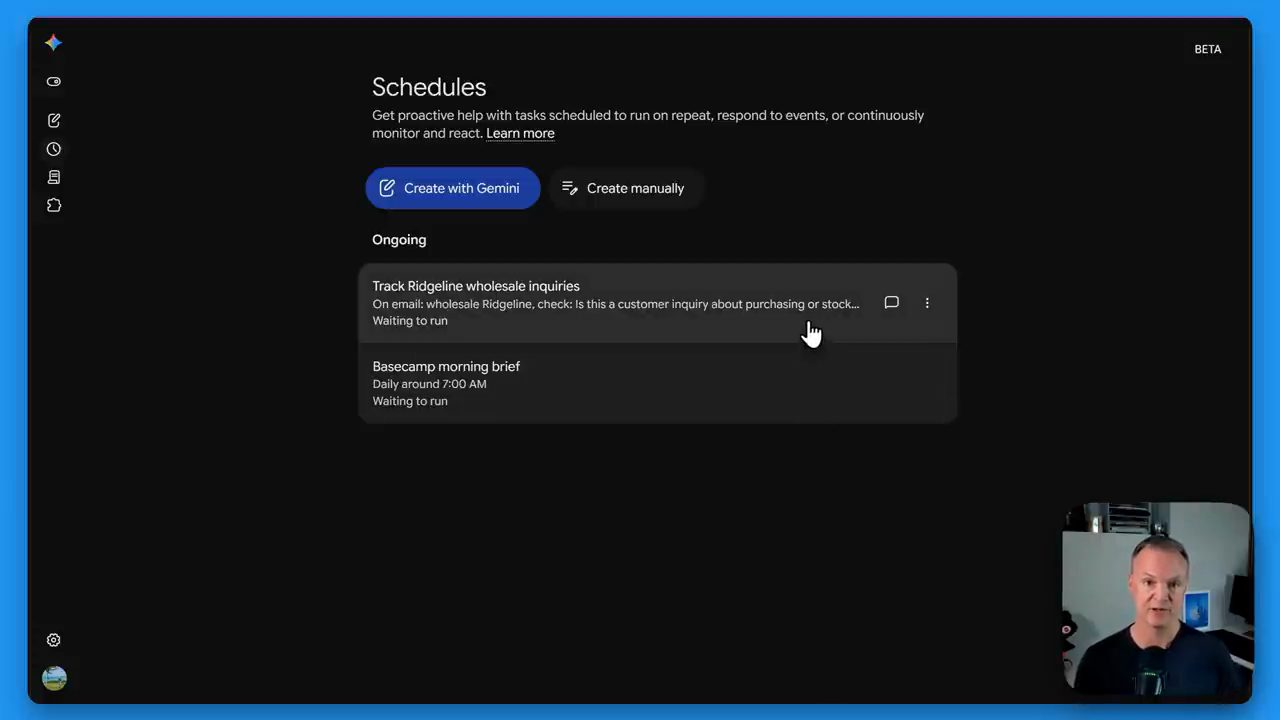This screenshot has width=1280, height=720.
Task: Click the BETA label
Action: 1208,49
